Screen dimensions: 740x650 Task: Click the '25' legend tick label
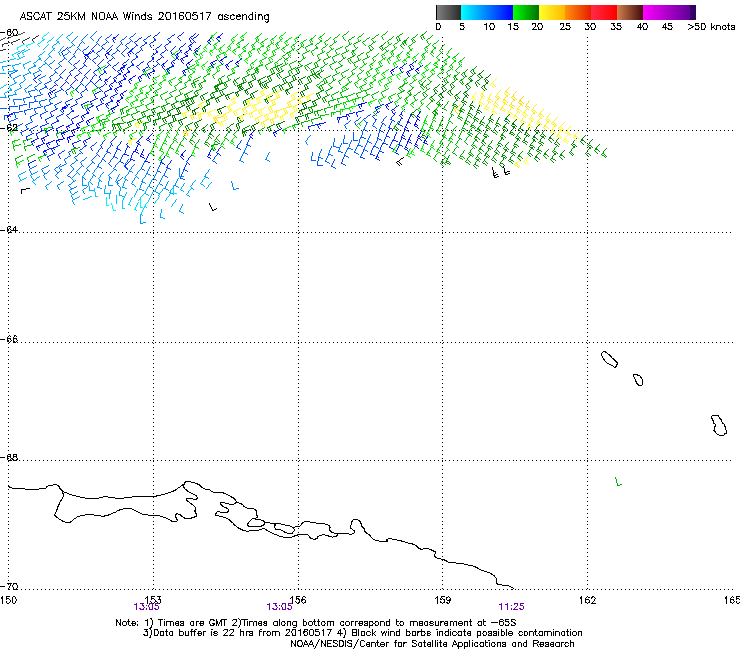[565, 27]
